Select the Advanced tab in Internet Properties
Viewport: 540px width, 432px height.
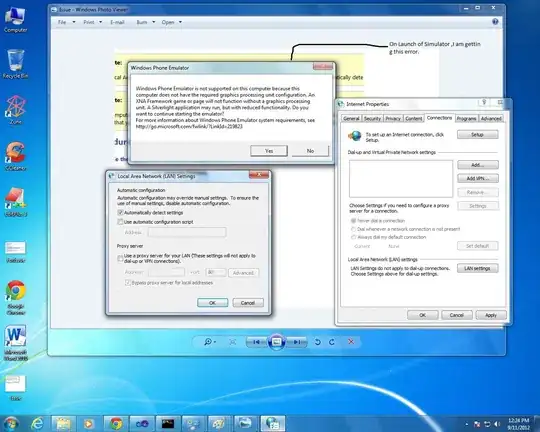pyautogui.click(x=491, y=119)
